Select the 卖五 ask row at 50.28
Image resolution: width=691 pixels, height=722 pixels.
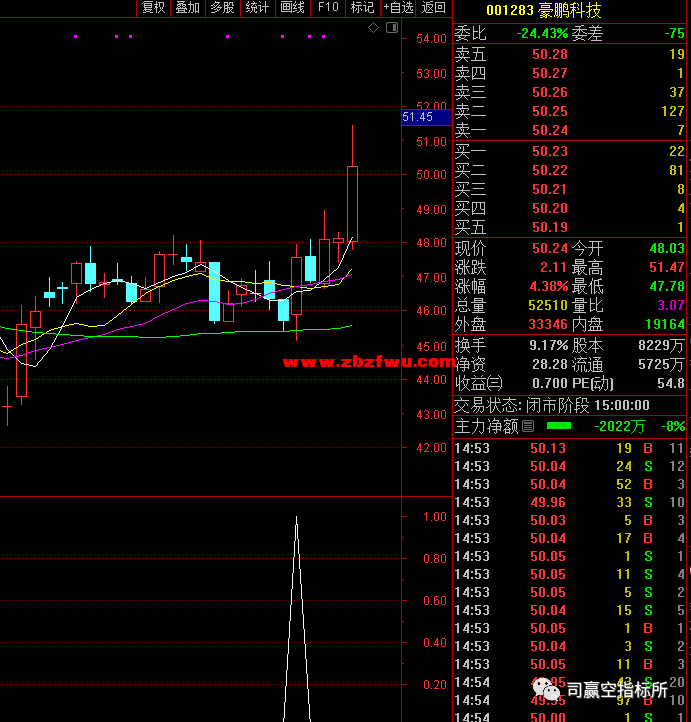point(569,54)
